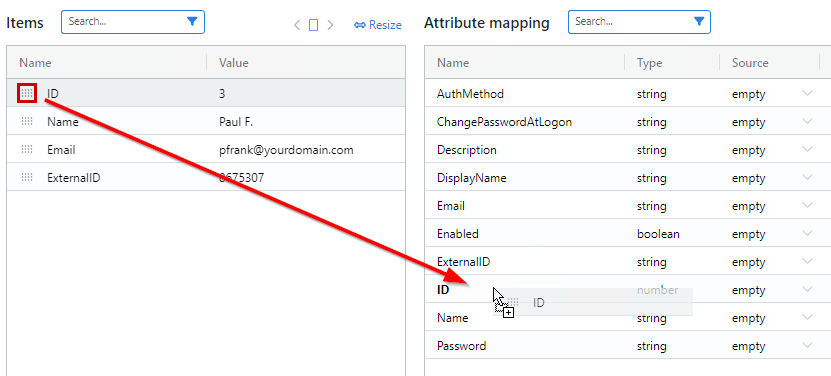
Task: Open the source dropdown for Name attribute
Action: point(808,318)
